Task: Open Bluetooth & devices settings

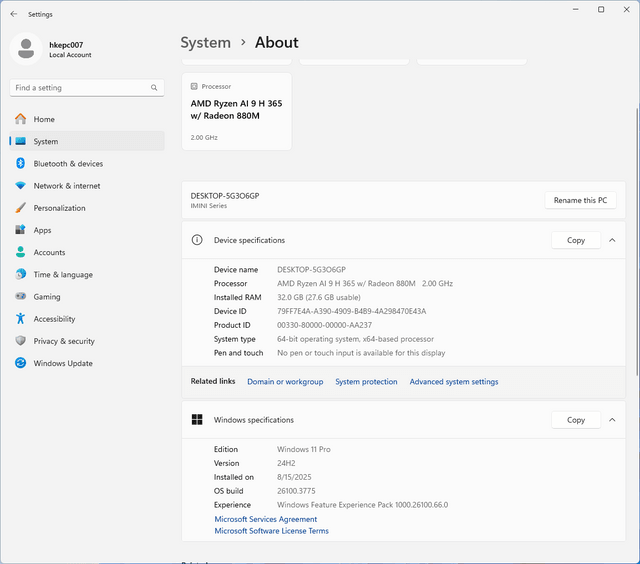Action: point(87,164)
